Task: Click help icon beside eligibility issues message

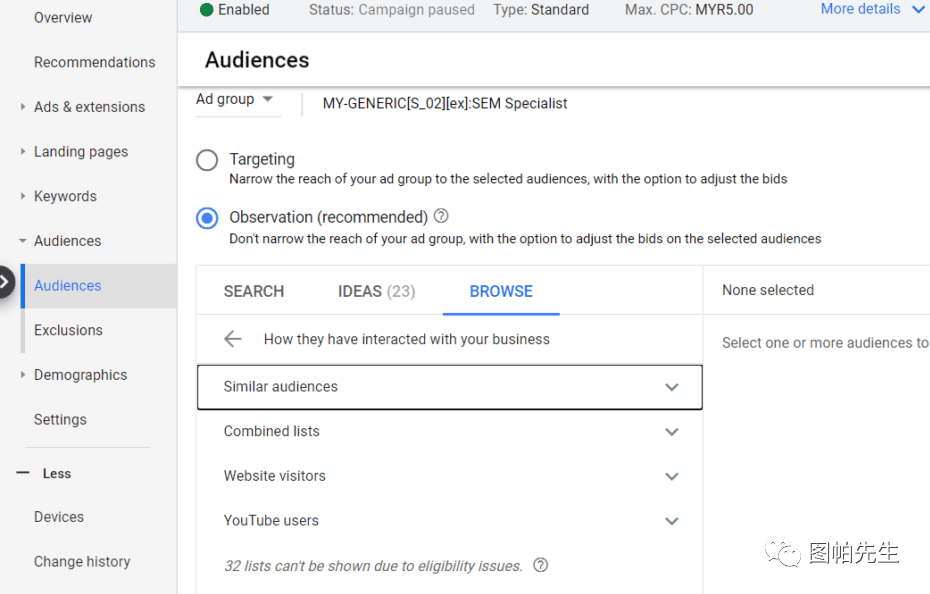Action: click(x=541, y=565)
